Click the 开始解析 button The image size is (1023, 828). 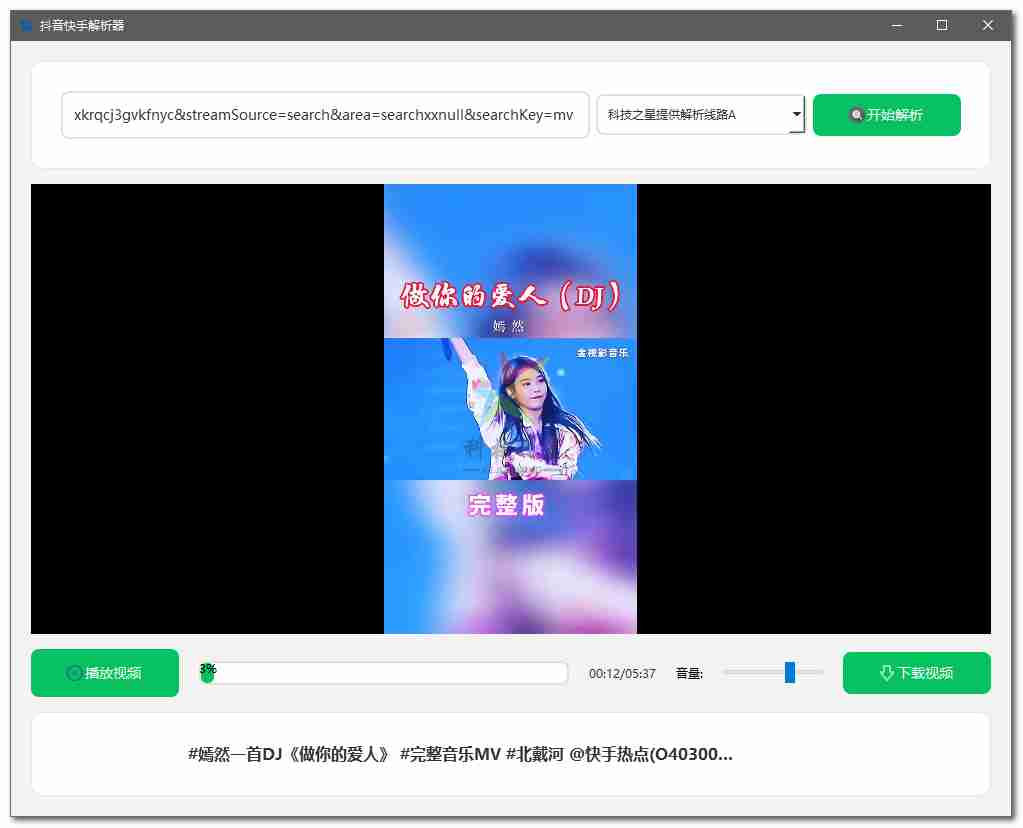tap(886, 115)
